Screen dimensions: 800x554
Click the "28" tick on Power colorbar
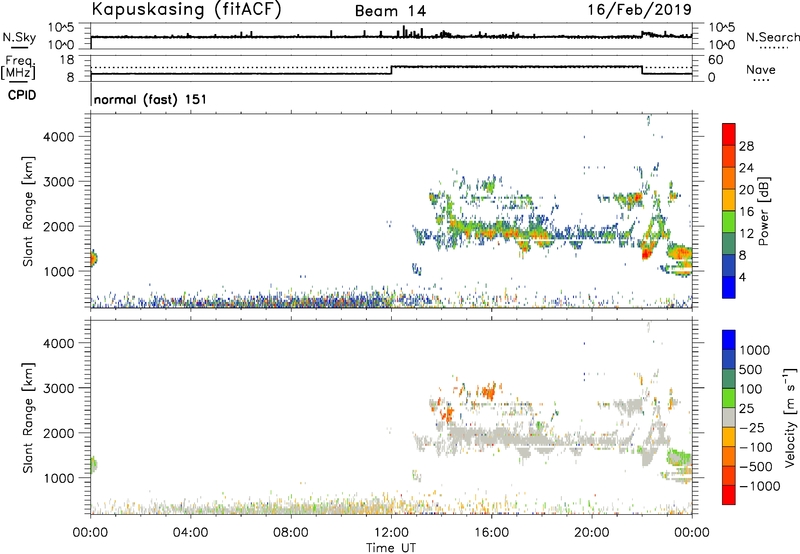point(746,146)
